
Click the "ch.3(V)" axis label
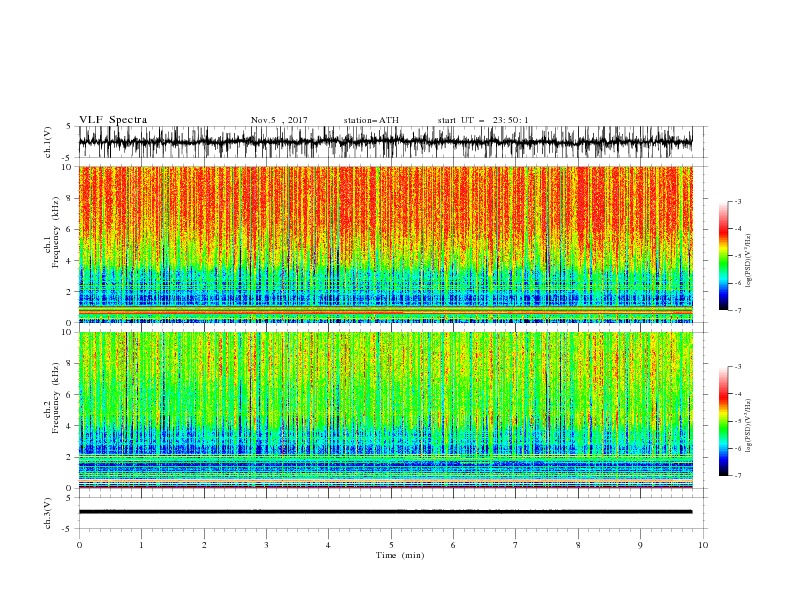48,513
